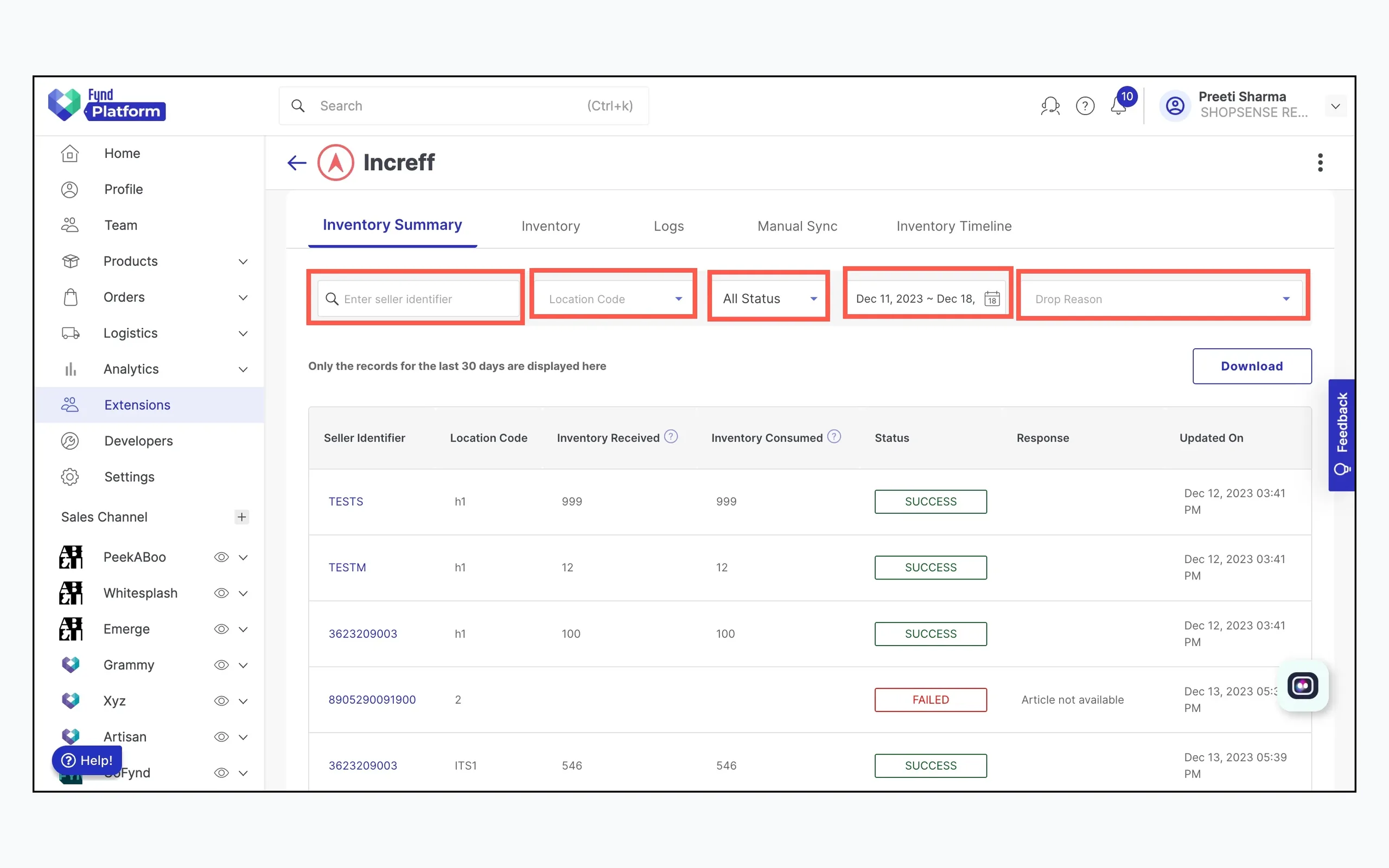Click the Help! button
1389x868 pixels.
coord(87,760)
